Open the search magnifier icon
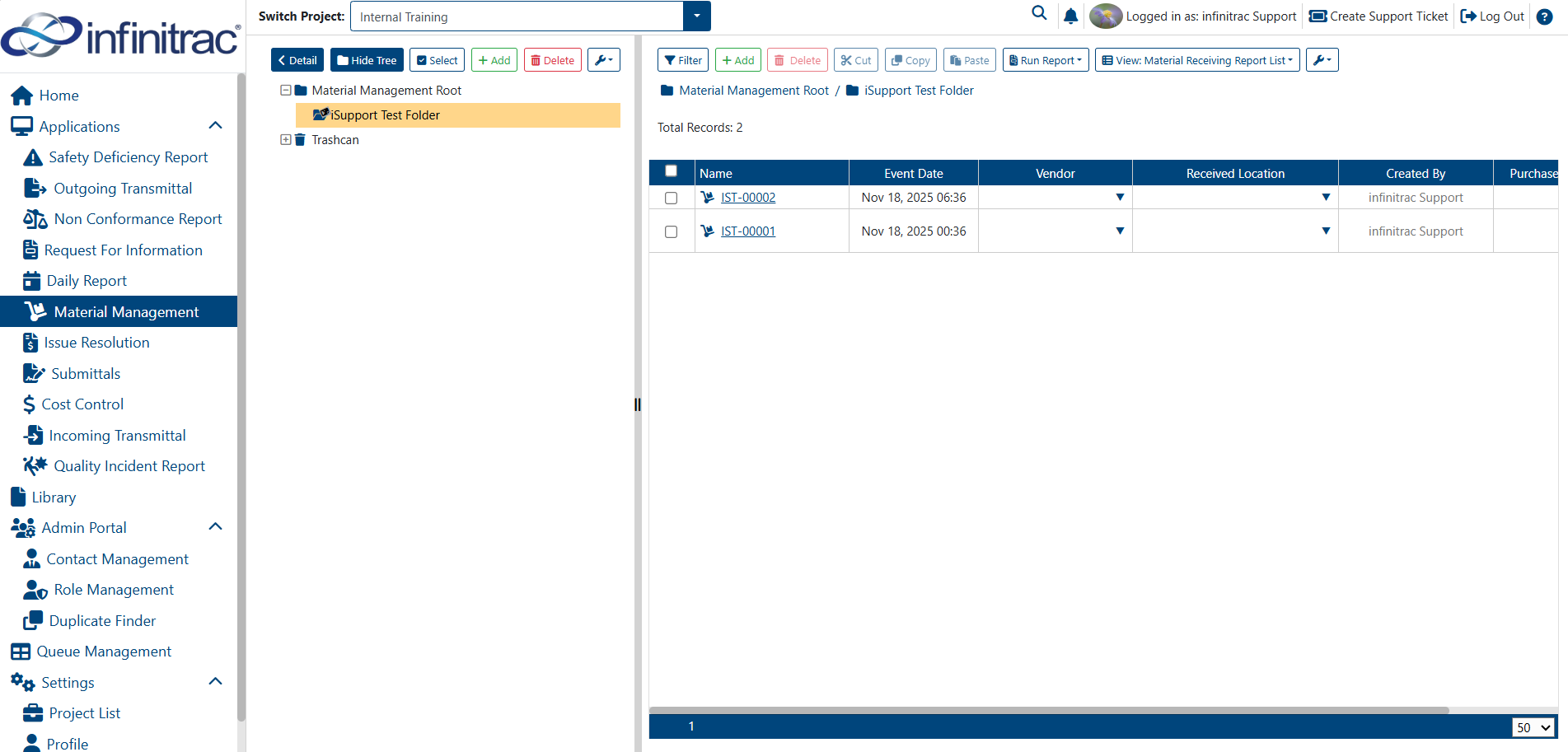 1039,13
